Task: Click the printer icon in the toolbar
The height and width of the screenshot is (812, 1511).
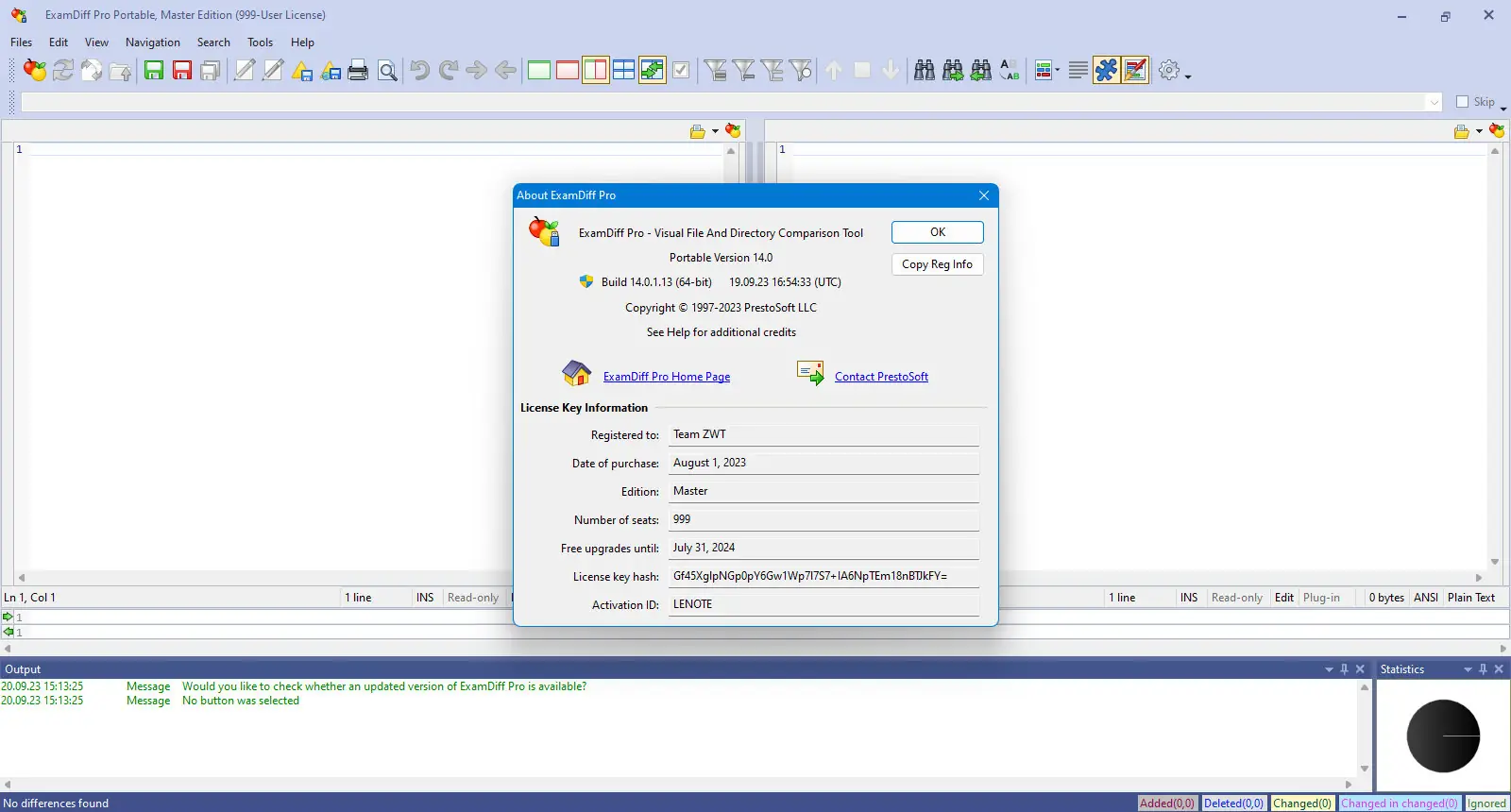Action: [x=358, y=70]
